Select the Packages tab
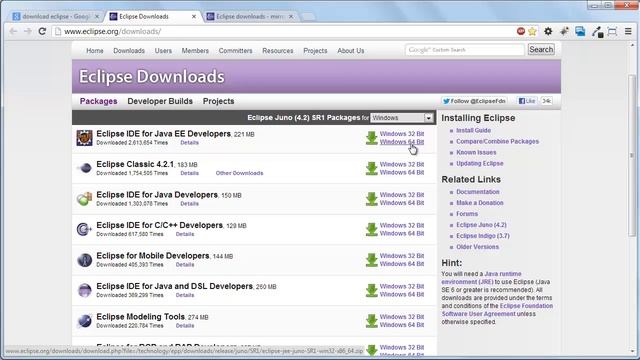This screenshot has width=640, height=360. click(98, 101)
